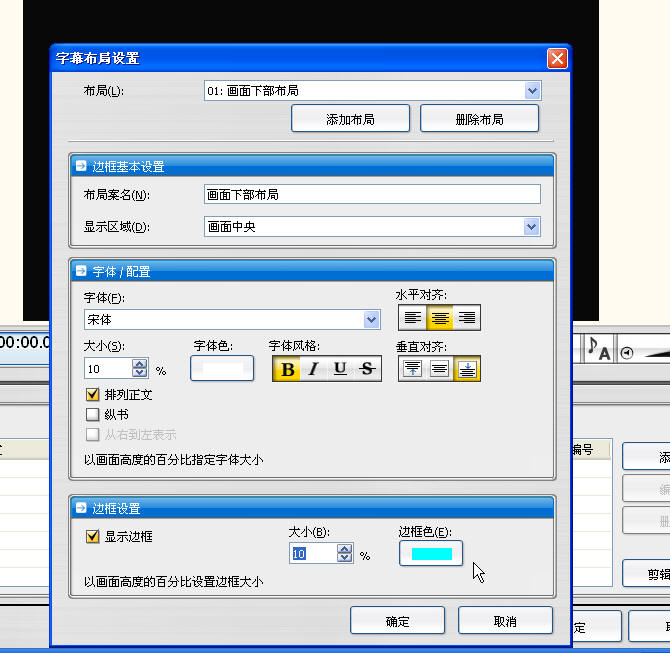Screen dimensions: 670x653
Task: Click the round speaker icon in background window
Action: (x=627, y=353)
